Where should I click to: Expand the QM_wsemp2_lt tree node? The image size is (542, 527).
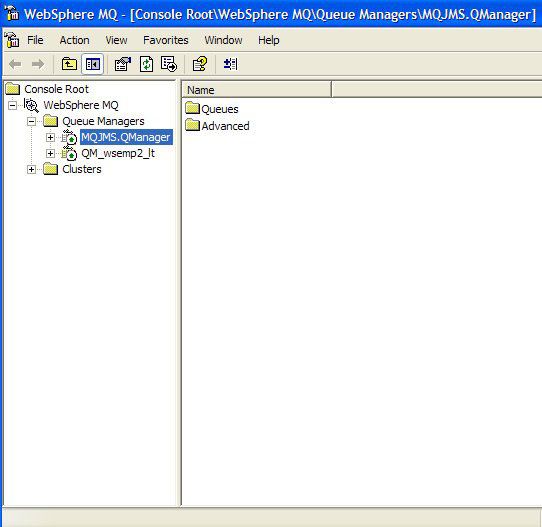[50, 153]
